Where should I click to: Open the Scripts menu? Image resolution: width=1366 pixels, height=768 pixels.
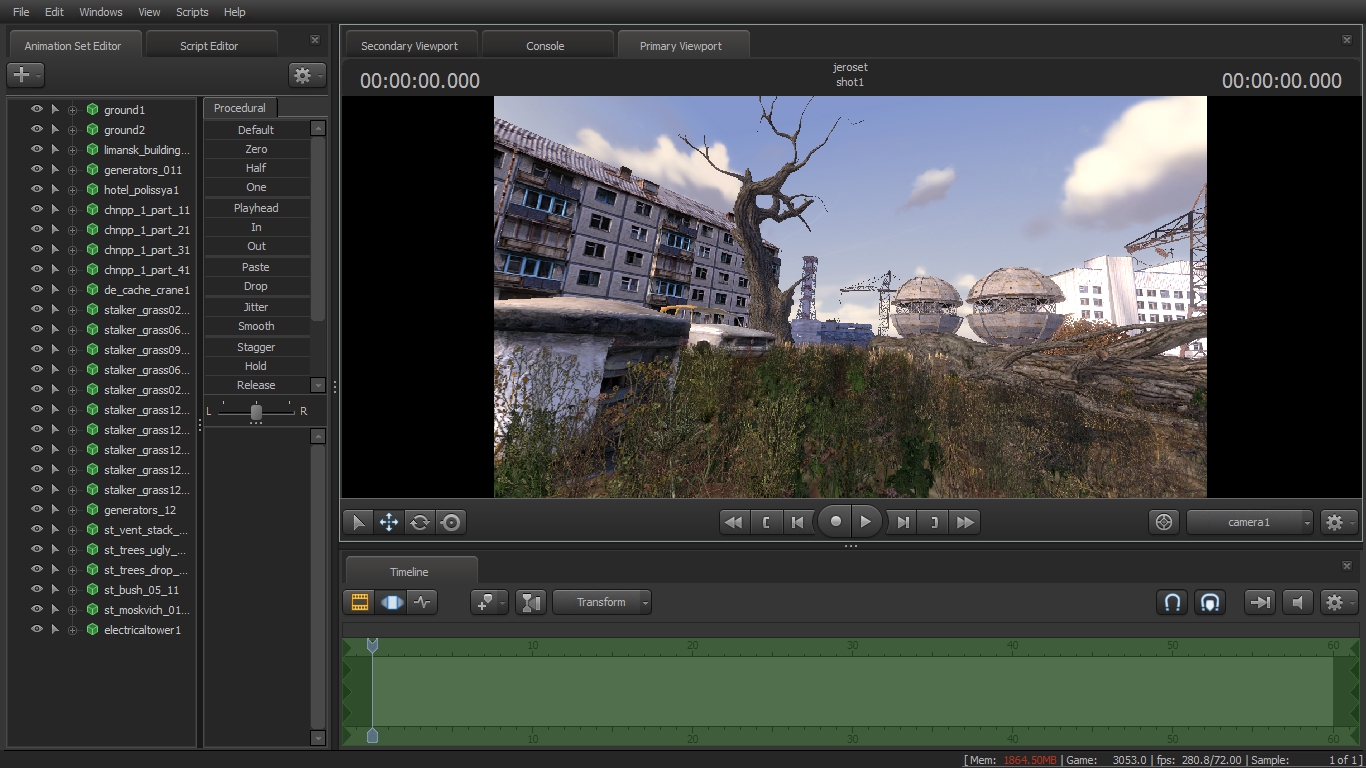click(192, 12)
